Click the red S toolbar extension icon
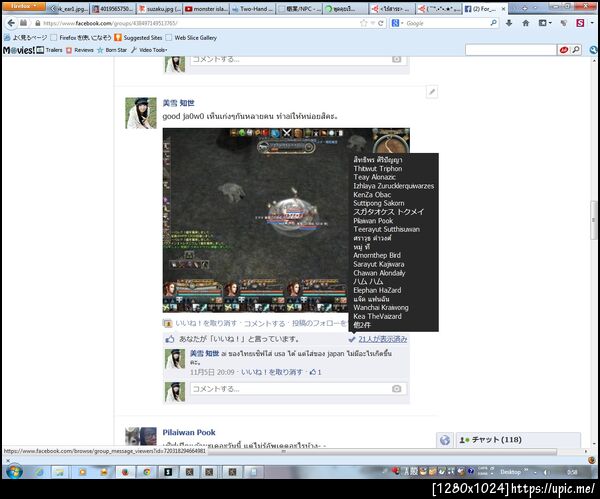The image size is (600, 499). pyautogui.click(x=580, y=23)
